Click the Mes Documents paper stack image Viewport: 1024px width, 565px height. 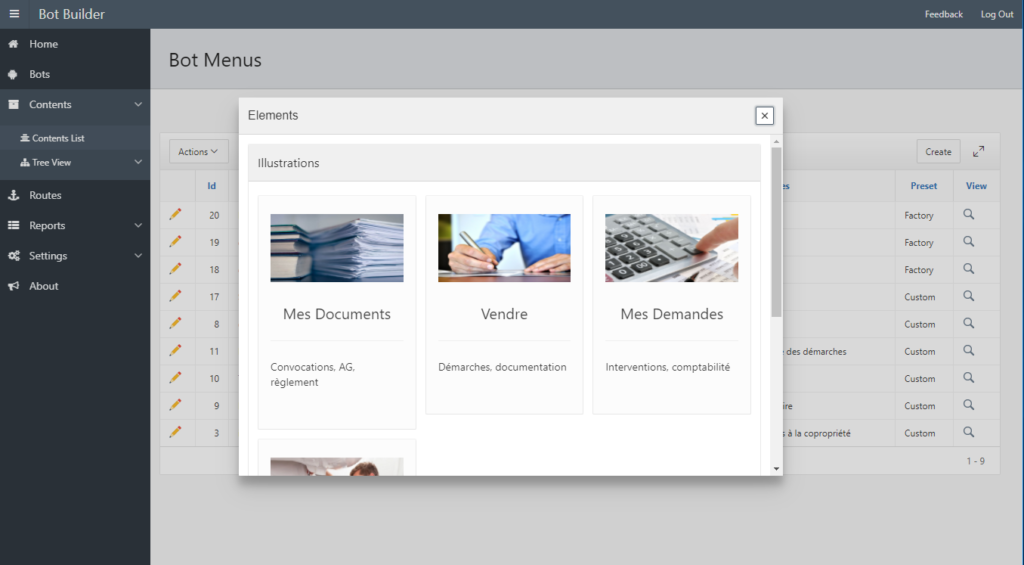coord(337,248)
